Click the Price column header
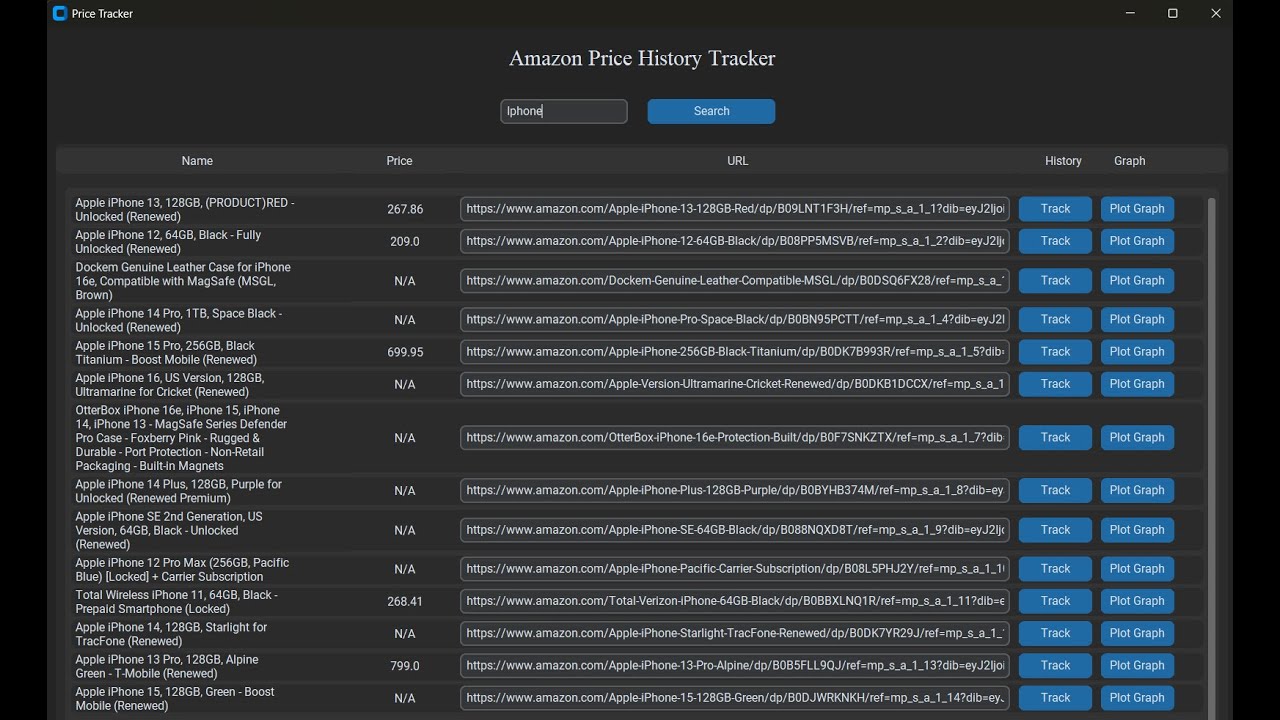 pyautogui.click(x=399, y=161)
